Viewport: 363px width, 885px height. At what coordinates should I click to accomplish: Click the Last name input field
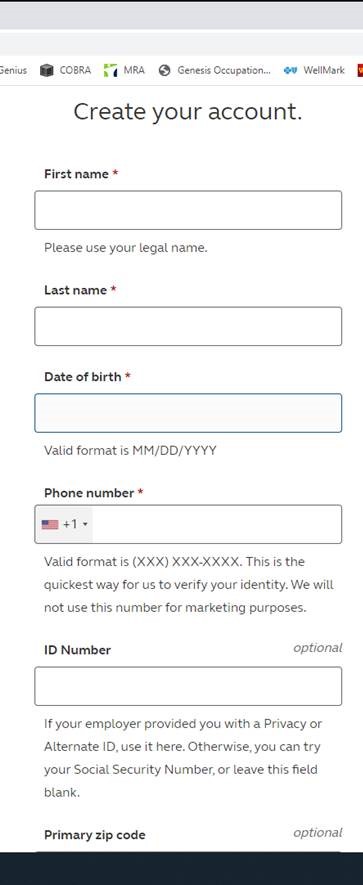point(188,326)
